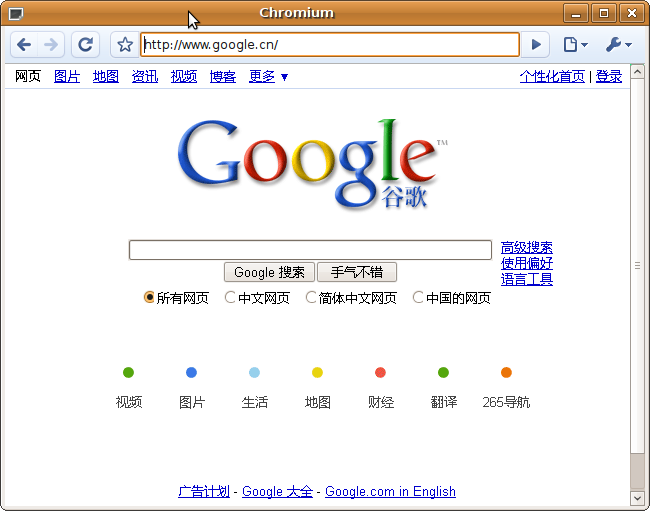
Task: Click the light blue 生活 dot icon
Action: click(x=255, y=373)
